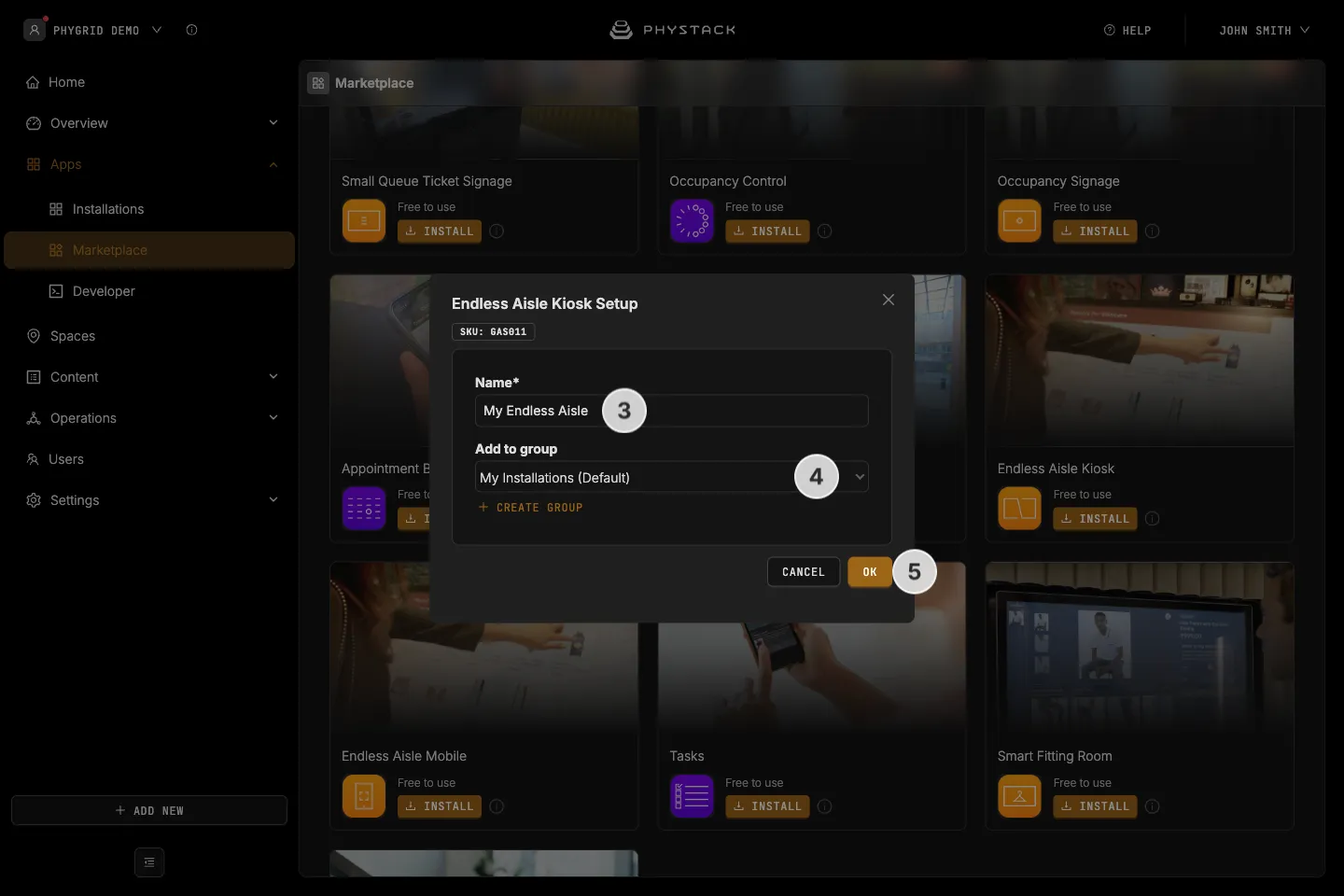Select Marketplace in the sidebar
This screenshot has height=896, width=1344.
pyautogui.click(x=149, y=250)
